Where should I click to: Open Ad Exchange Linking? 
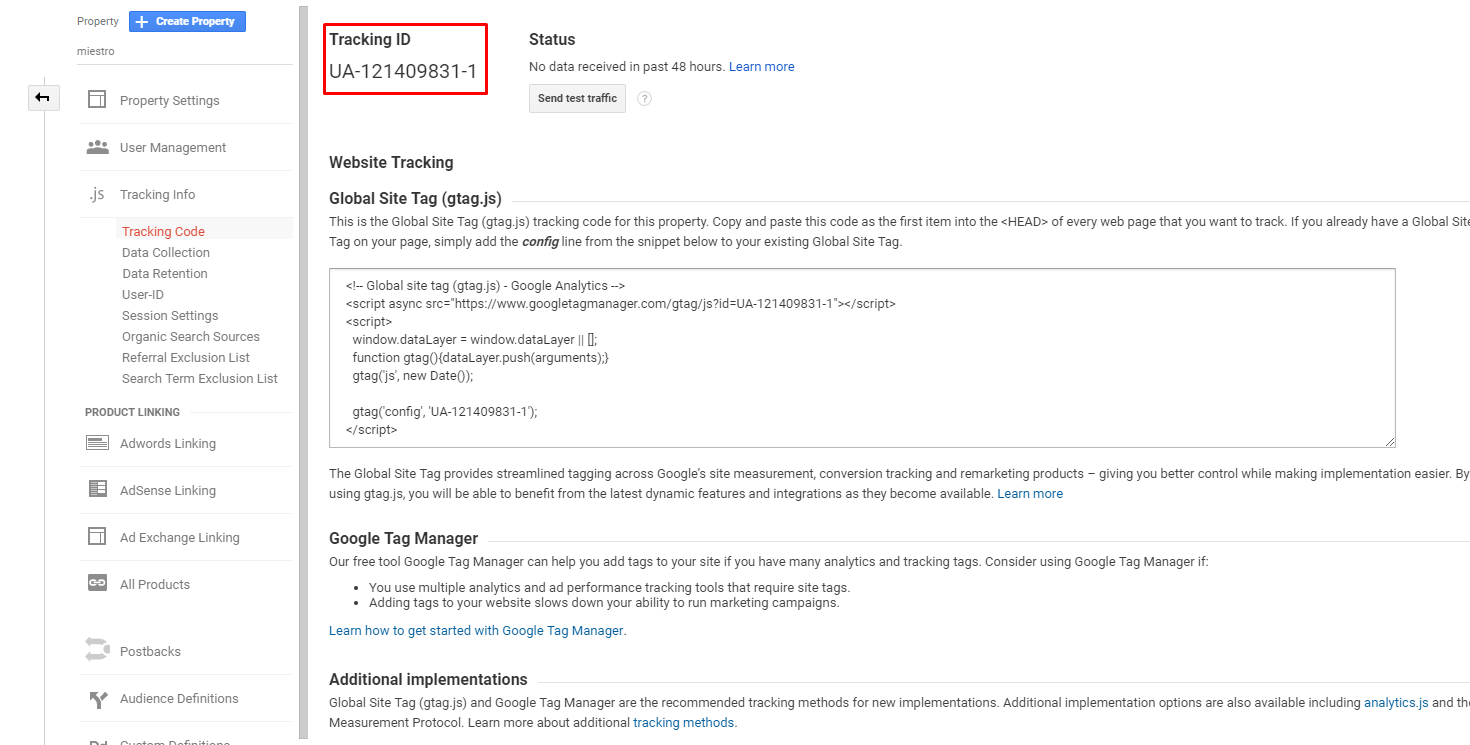coord(180,537)
